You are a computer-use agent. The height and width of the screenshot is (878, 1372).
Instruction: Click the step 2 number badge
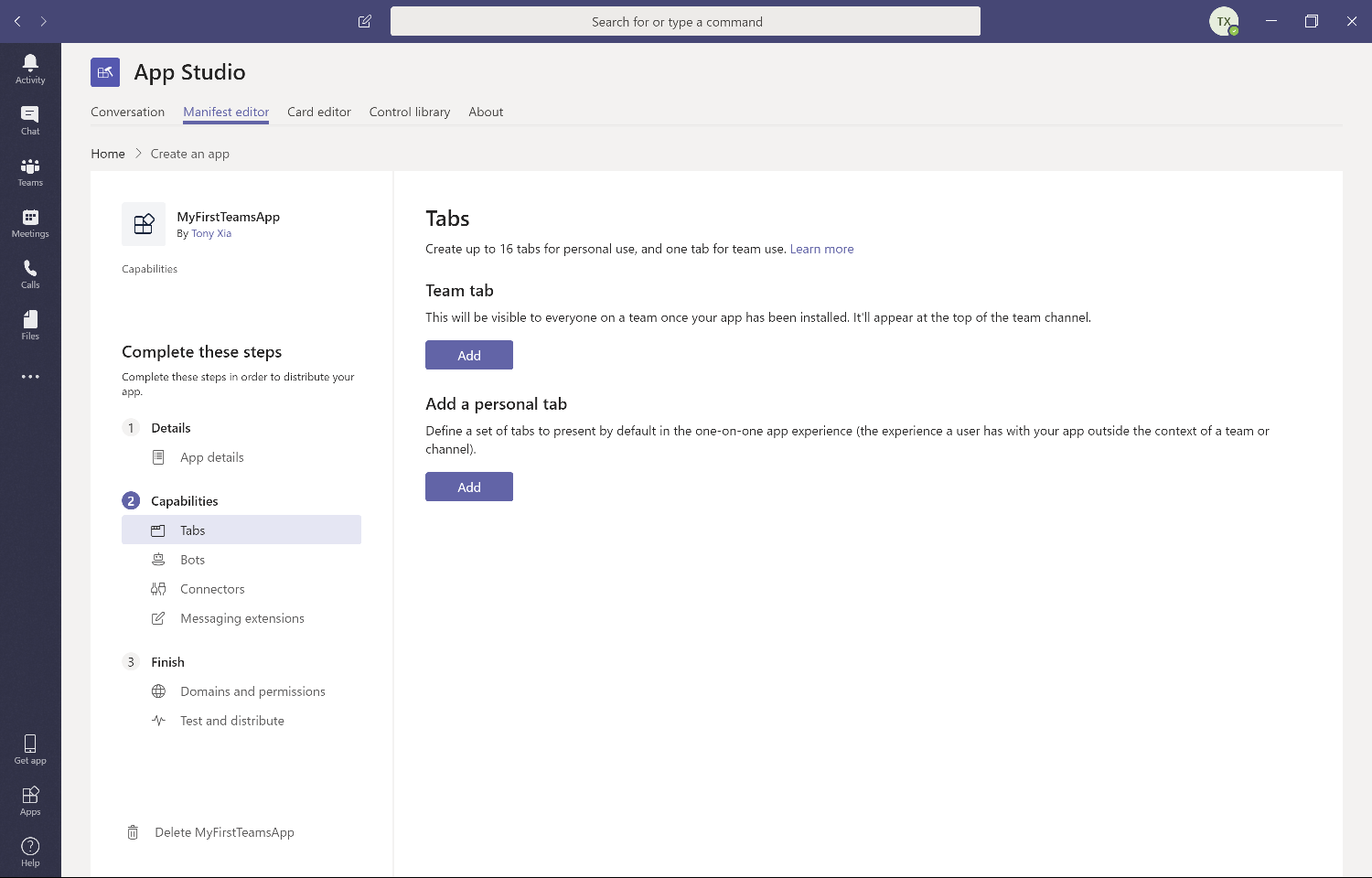pos(131,501)
